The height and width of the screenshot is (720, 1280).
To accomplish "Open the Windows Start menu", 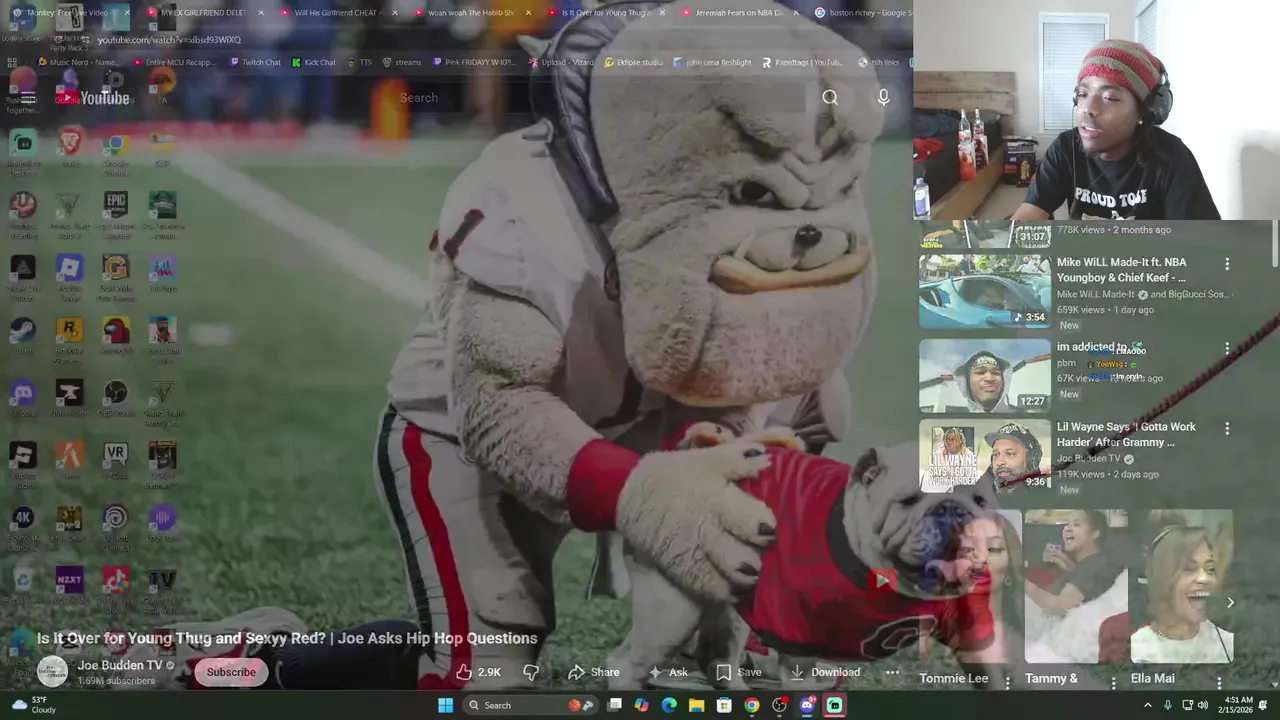I will pyautogui.click(x=445, y=705).
